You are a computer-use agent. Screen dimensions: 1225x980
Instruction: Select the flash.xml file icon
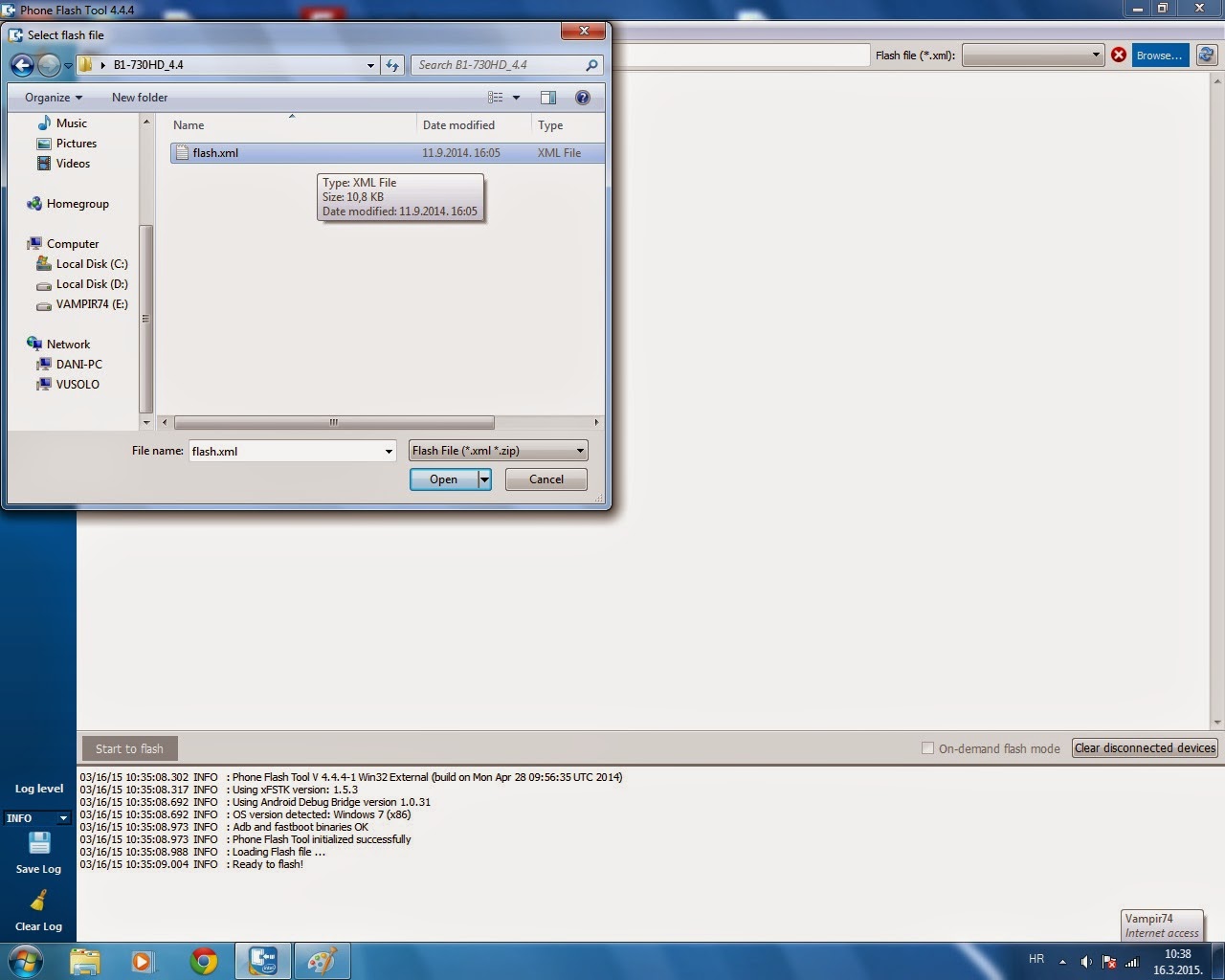coord(182,152)
